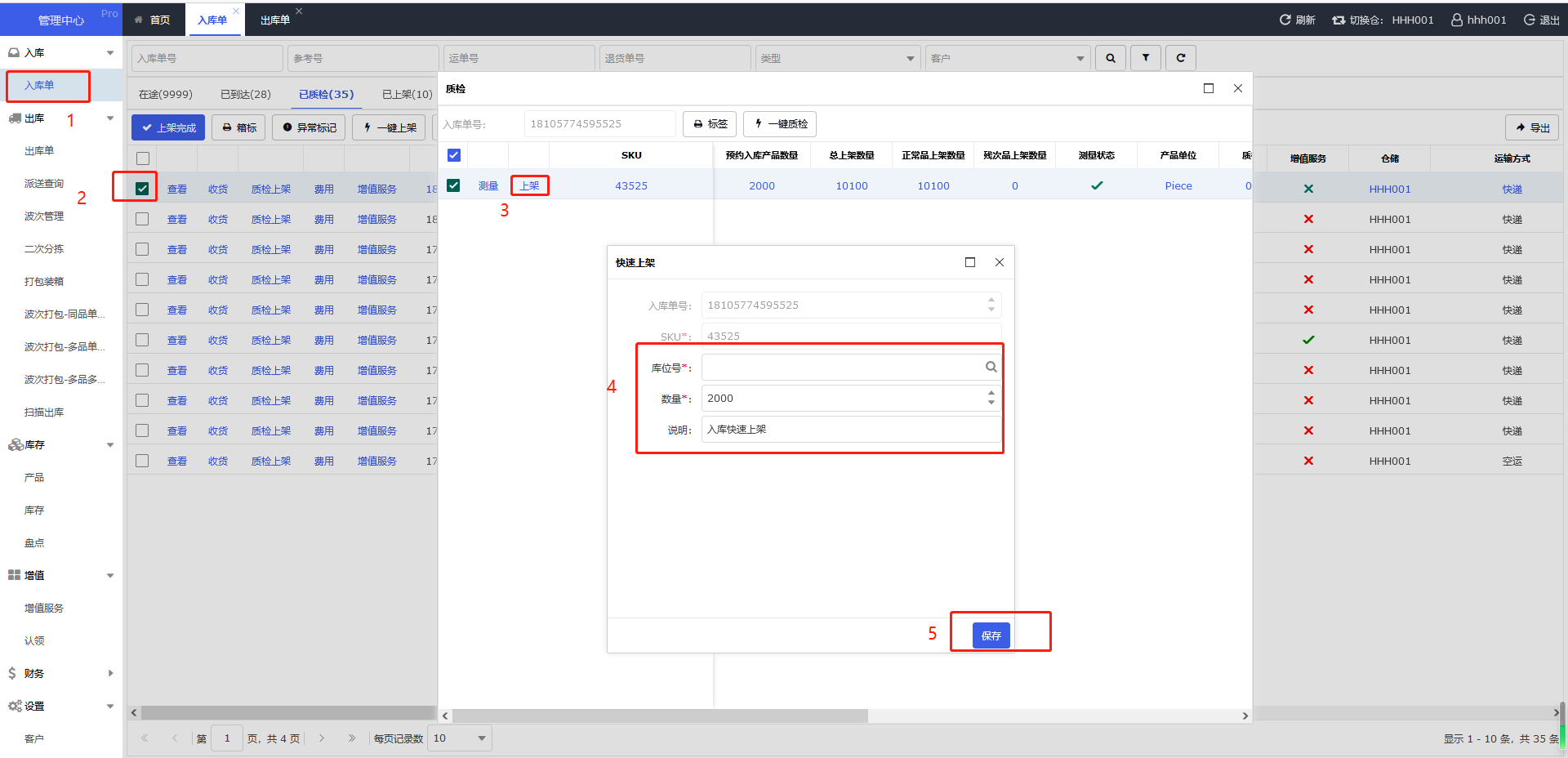Toggle the select-all checkbox in 质检 table header
Image resolution: width=1568 pixels, height=758 pixels.
tap(454, 155)
